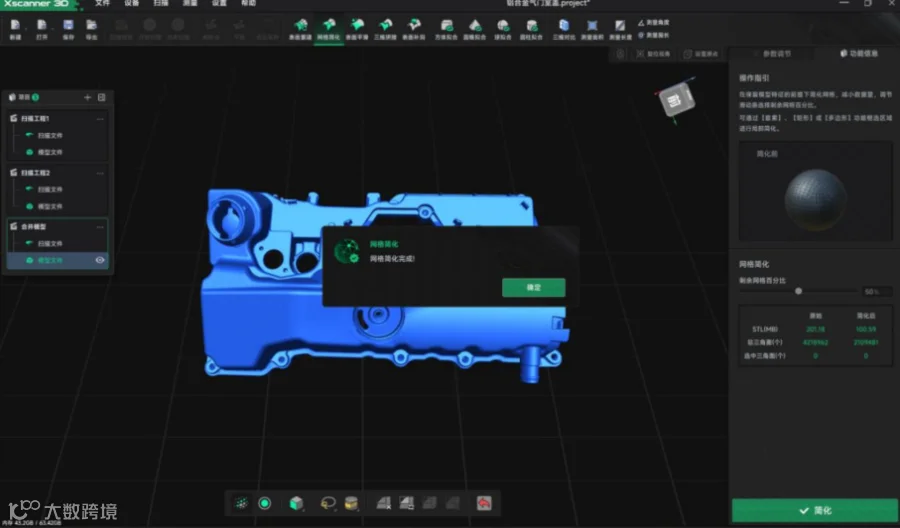The width and height of the screenshot is (900, 528).
Task: Toggle visibility eye of selected model file
Action: (100, 260)
